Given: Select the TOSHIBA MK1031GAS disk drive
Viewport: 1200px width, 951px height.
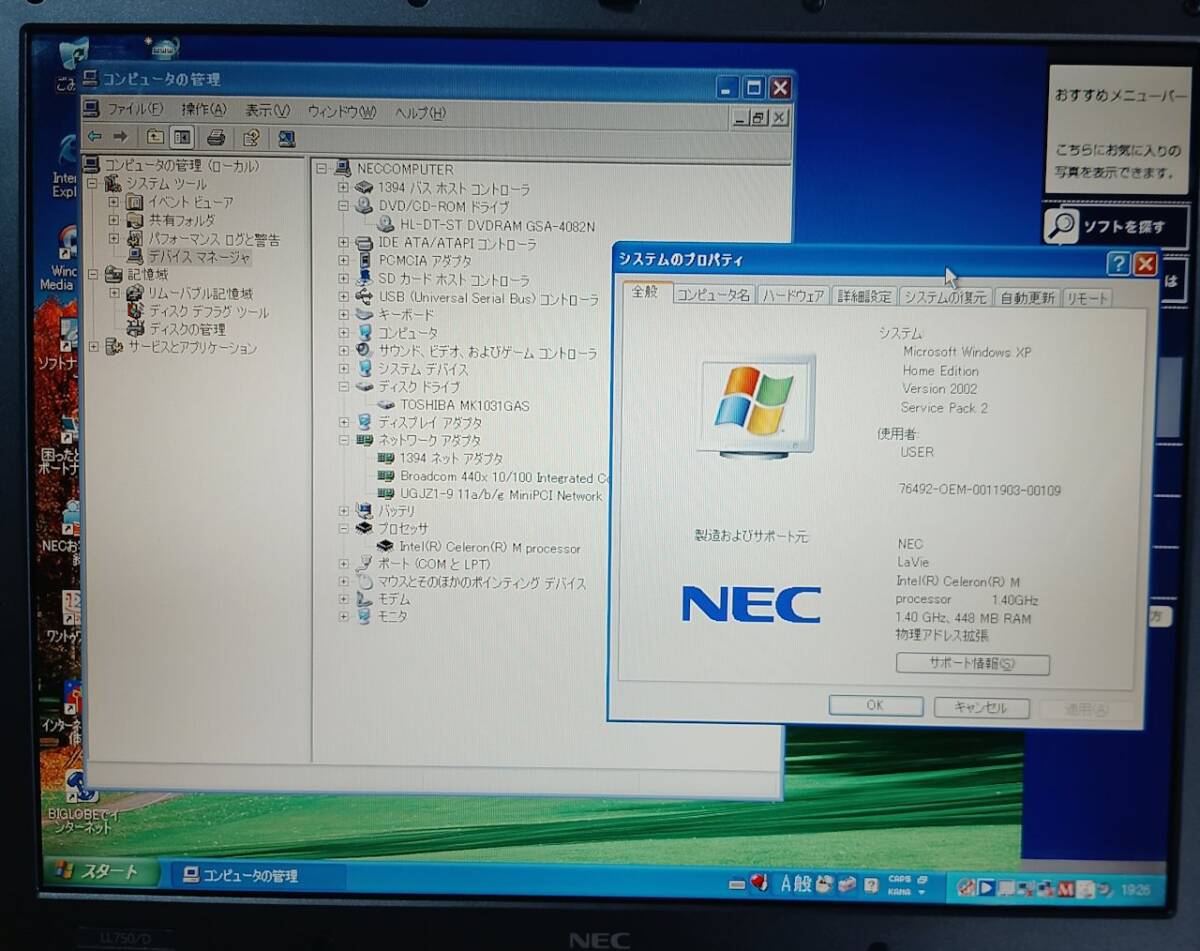Looking at the screenshot, I should point(465,405).
